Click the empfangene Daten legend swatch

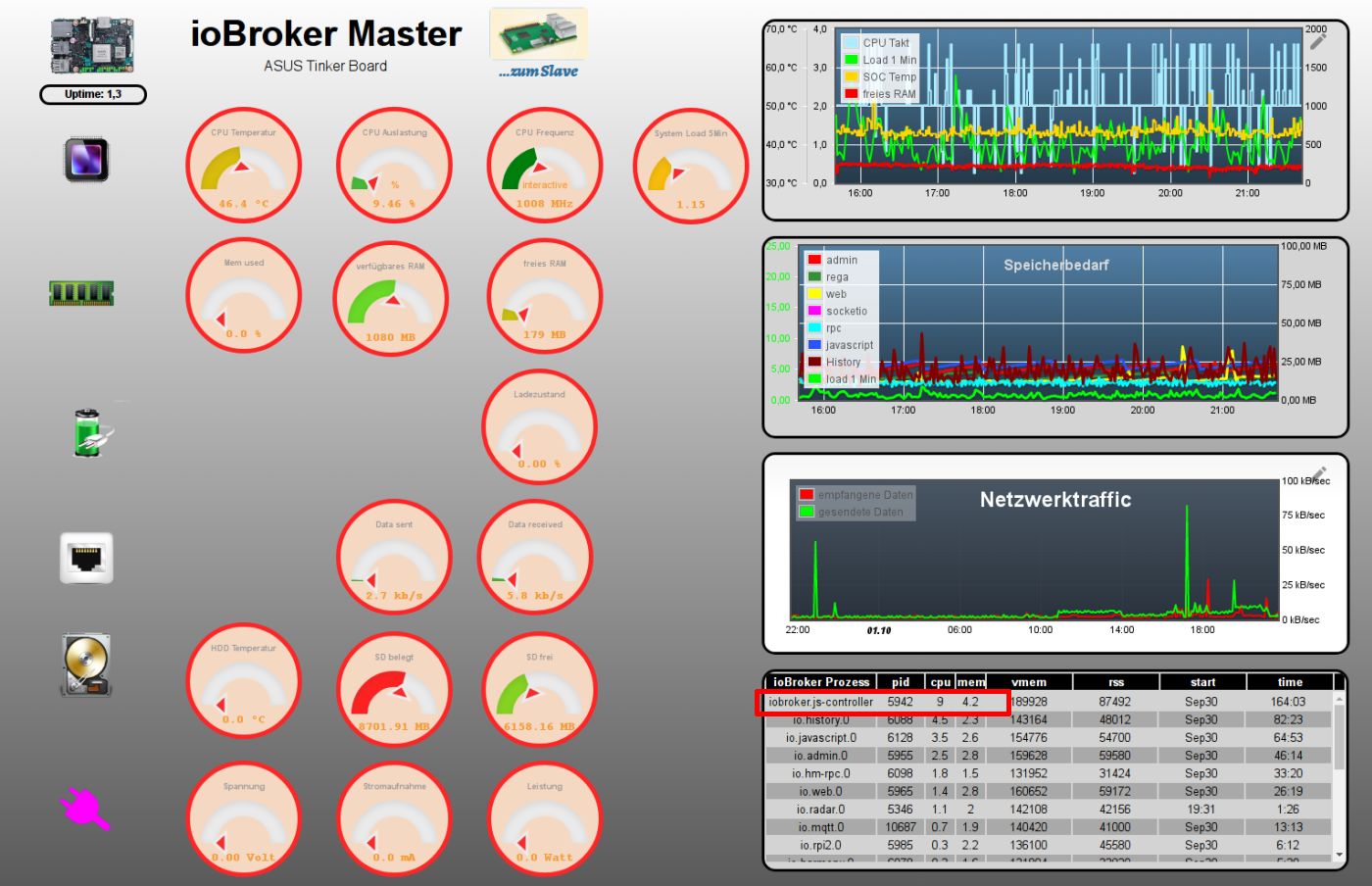pos(807,495)
